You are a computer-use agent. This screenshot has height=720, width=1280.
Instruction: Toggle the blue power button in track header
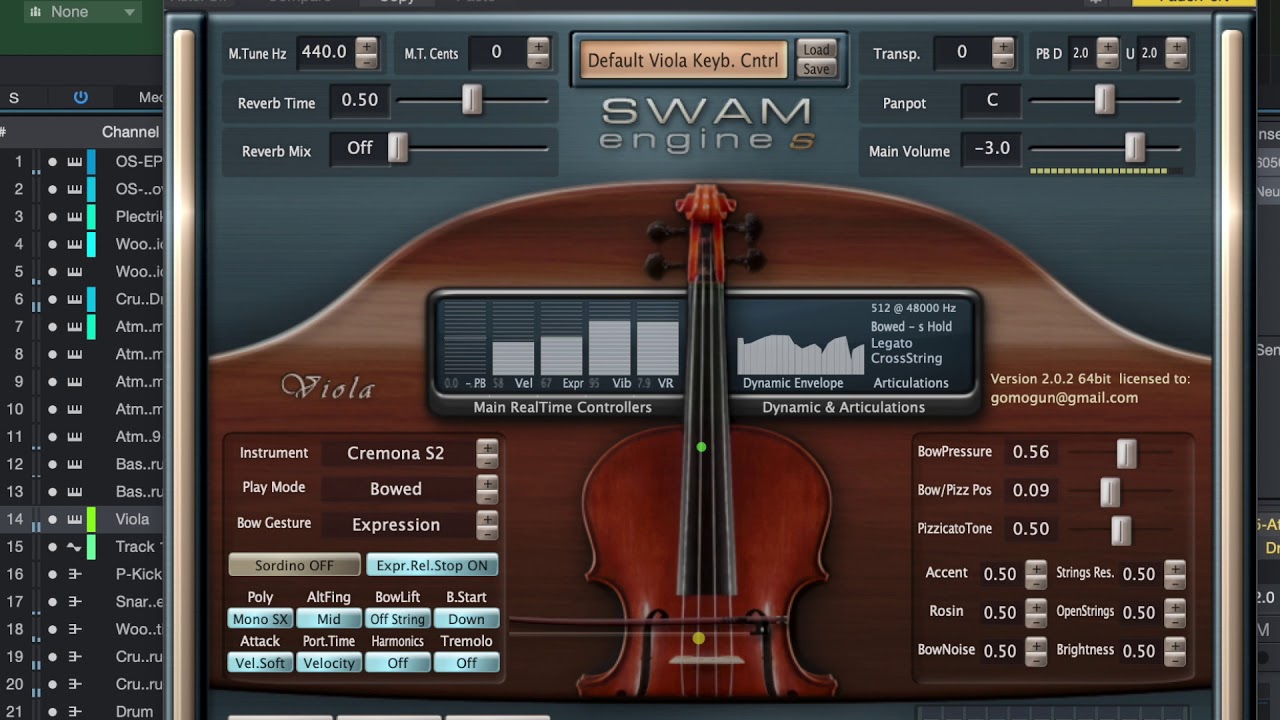pyautogui.click(x=81, y=97)
